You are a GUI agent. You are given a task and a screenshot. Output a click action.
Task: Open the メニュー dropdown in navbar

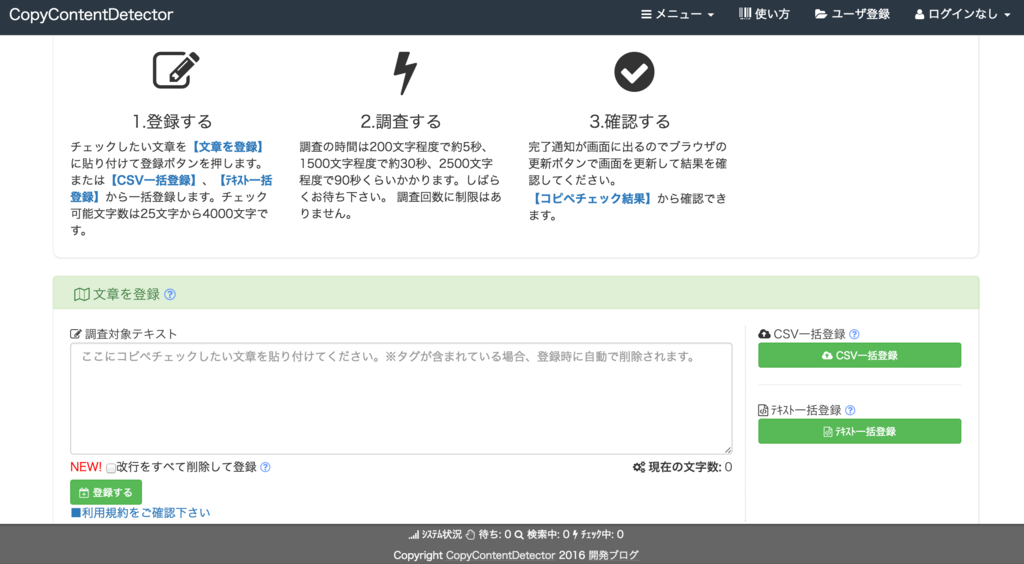pos(677,14)
